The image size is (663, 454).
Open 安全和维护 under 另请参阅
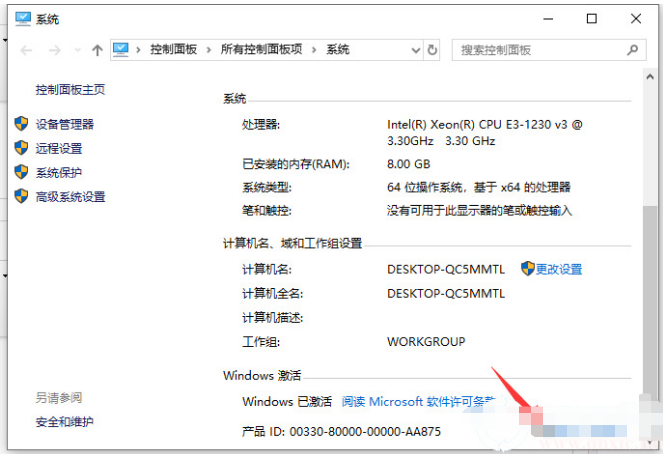[64, 422]
